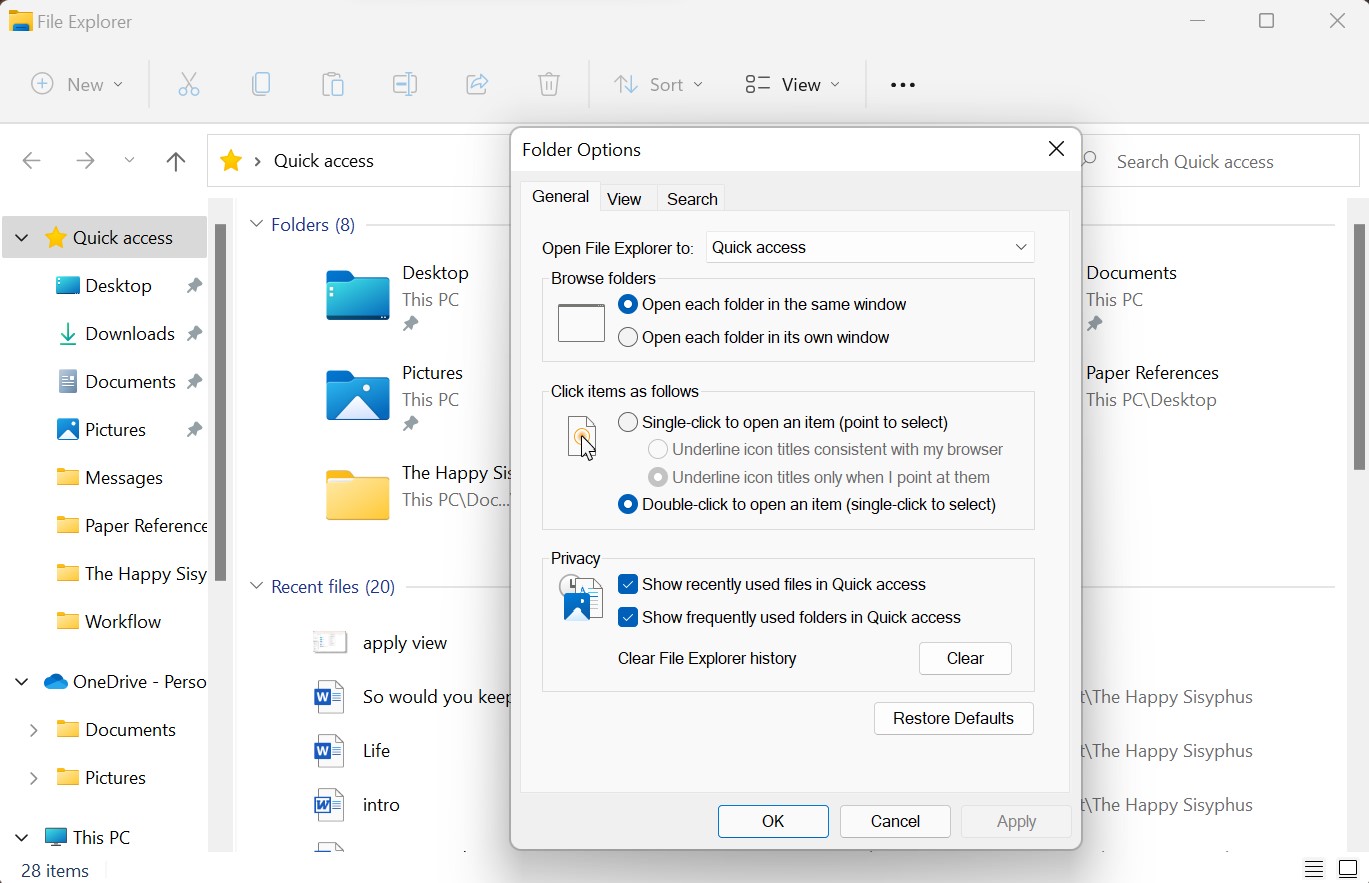The width and height of the screenshot is (1369, 883).
Task: Select Single-click to open an item option
Action: pyautogui.click(x=628, y=423)
